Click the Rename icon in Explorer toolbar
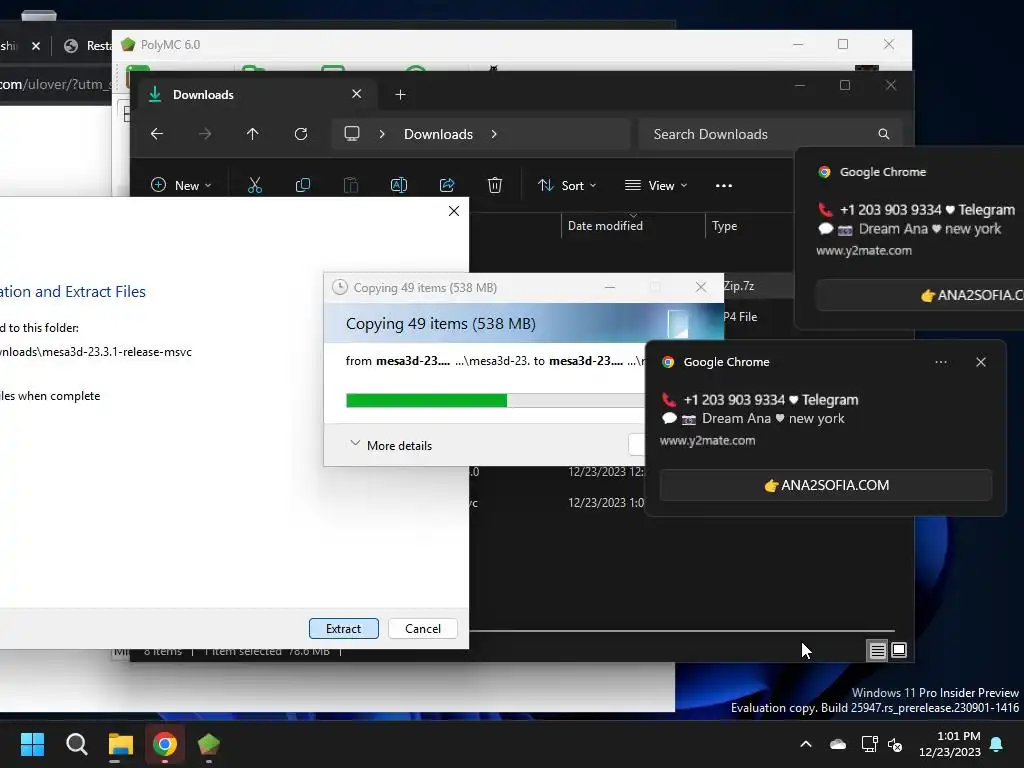This screenshot has height=768, width=1024. pos(399,185)
